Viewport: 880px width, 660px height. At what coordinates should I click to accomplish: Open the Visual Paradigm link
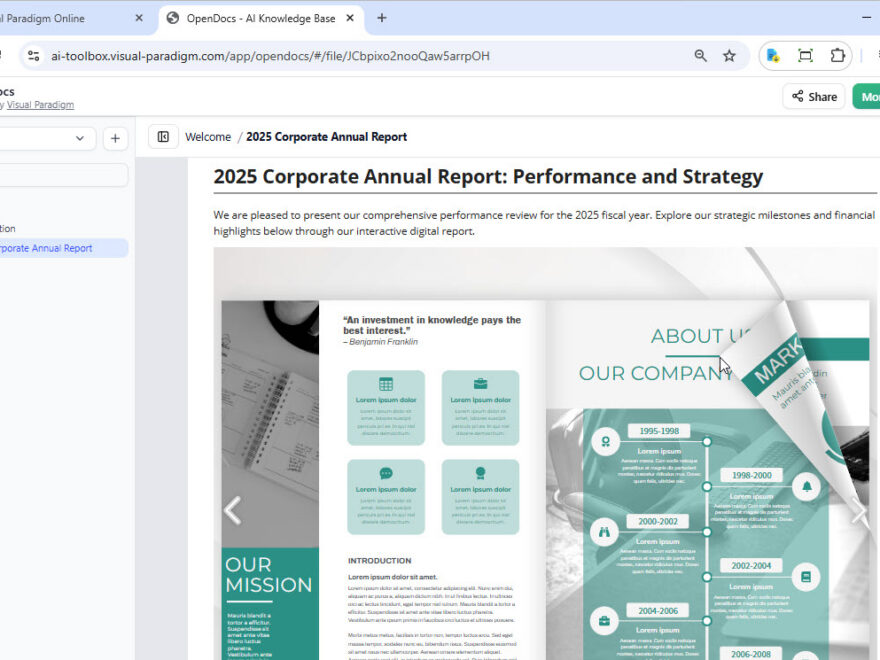pyautogui.click(x=40, y=105)
